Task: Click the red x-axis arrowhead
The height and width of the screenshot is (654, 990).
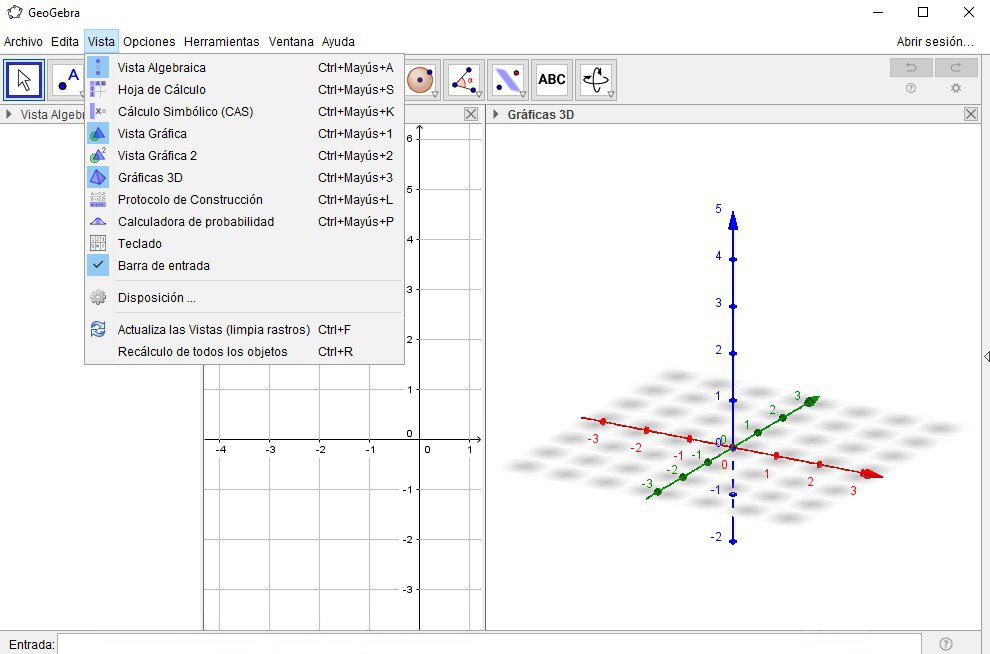Action: point(871,473)
